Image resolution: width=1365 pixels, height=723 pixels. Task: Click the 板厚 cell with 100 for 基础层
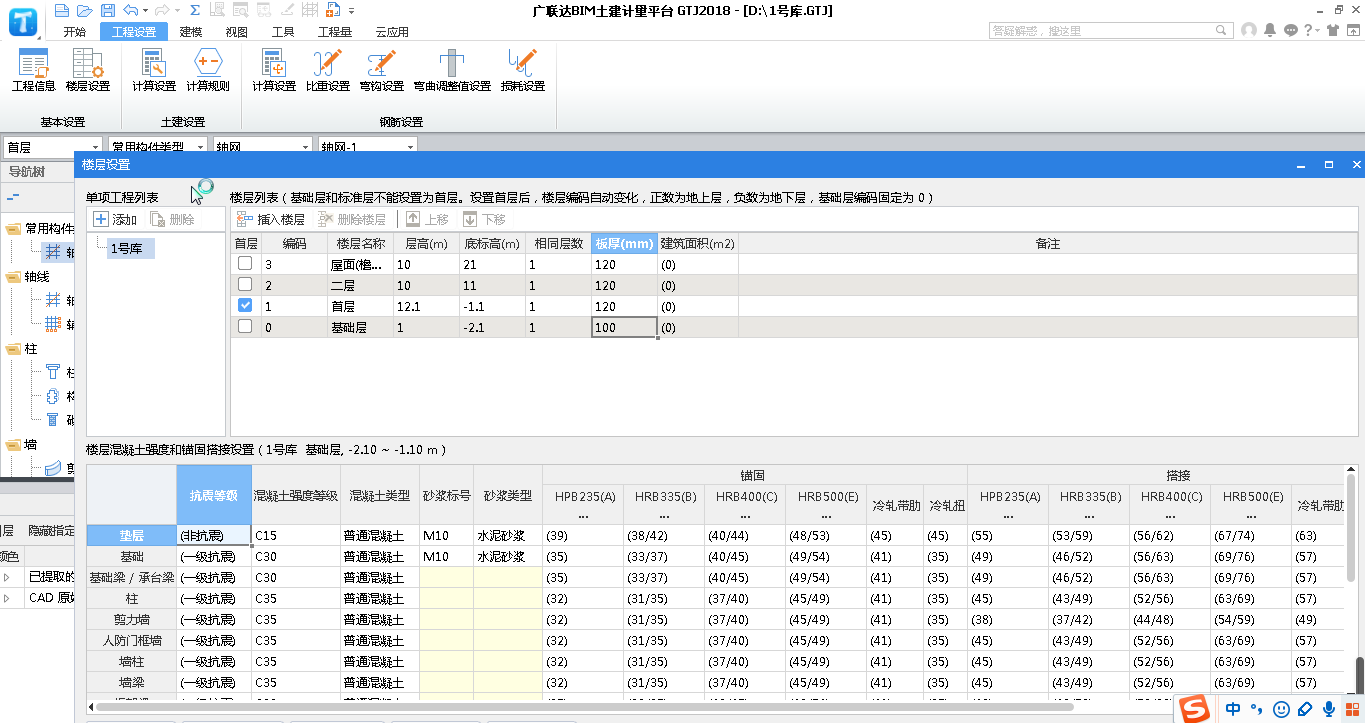pos(624,327)
